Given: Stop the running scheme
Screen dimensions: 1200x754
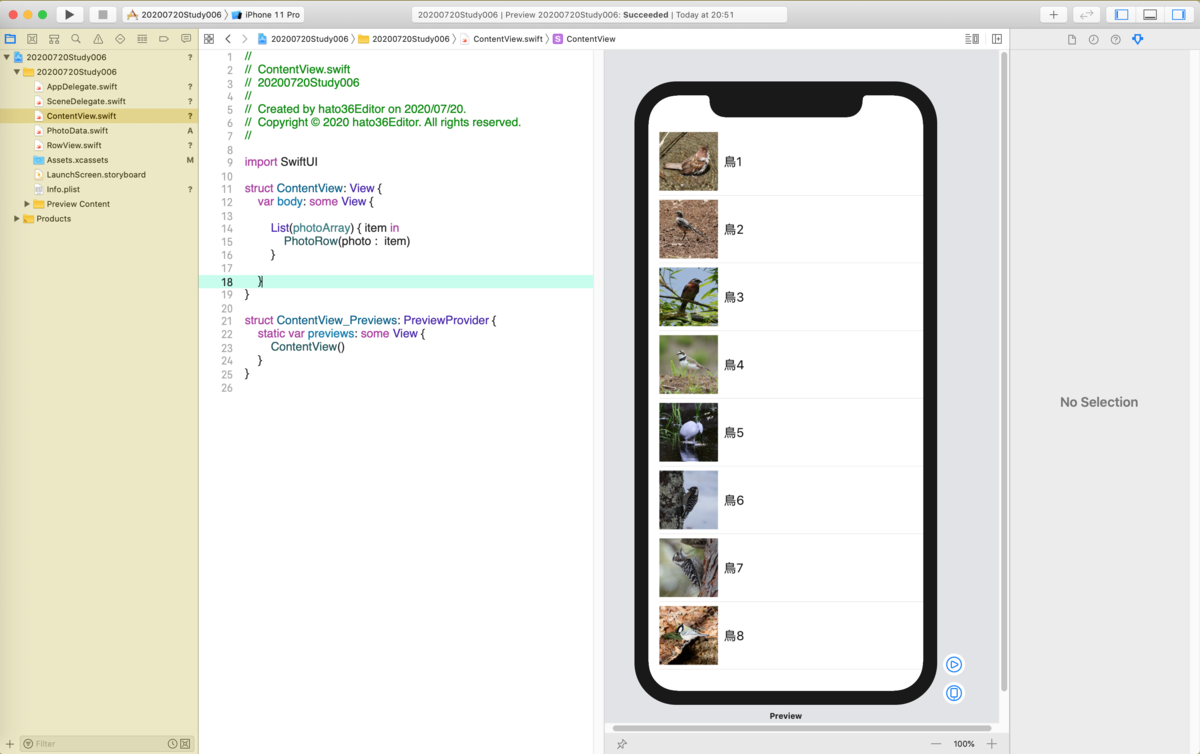Looking at the screenshot, I should click(x=102, y=15).
